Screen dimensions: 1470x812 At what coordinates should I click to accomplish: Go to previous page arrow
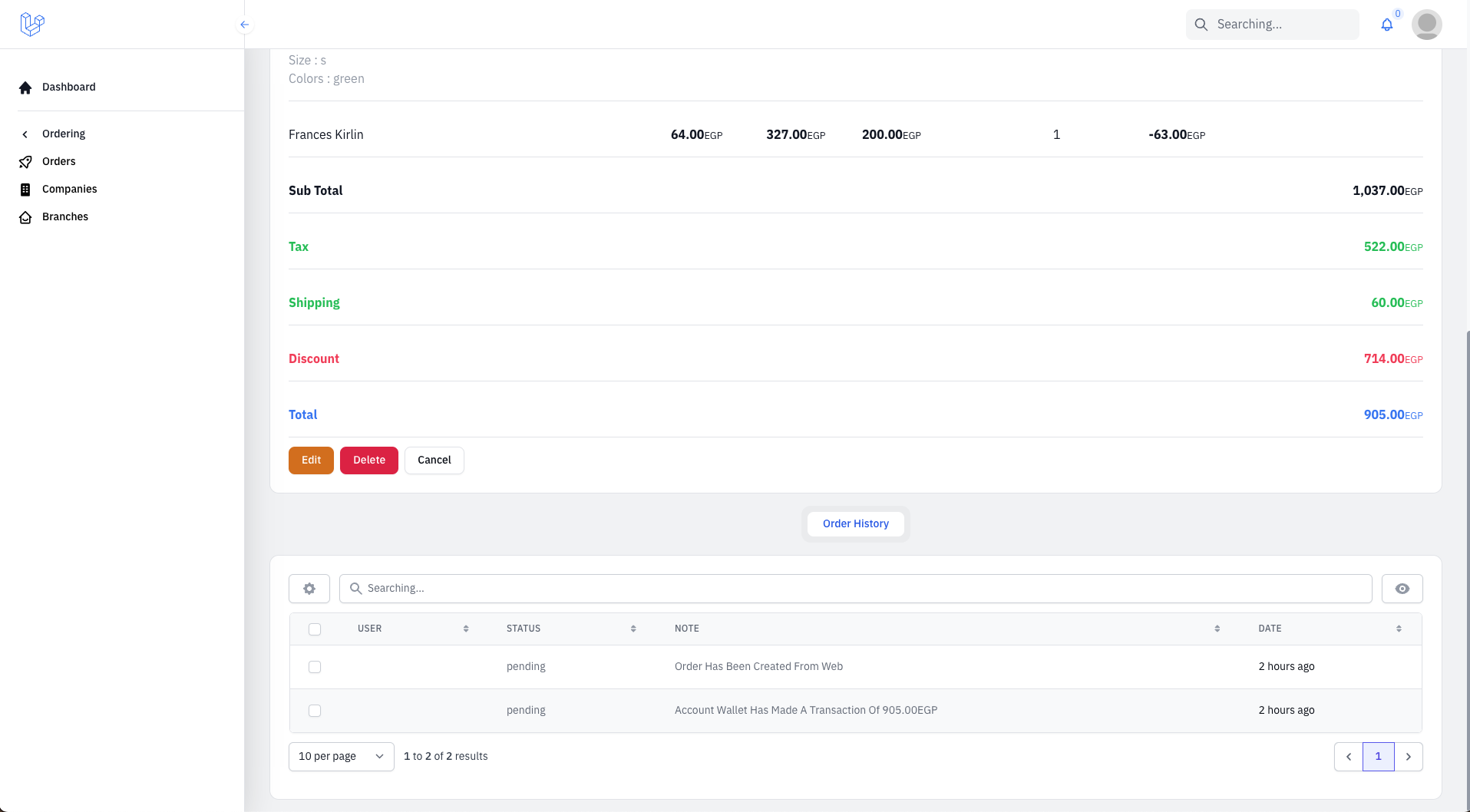point(1349,757)
